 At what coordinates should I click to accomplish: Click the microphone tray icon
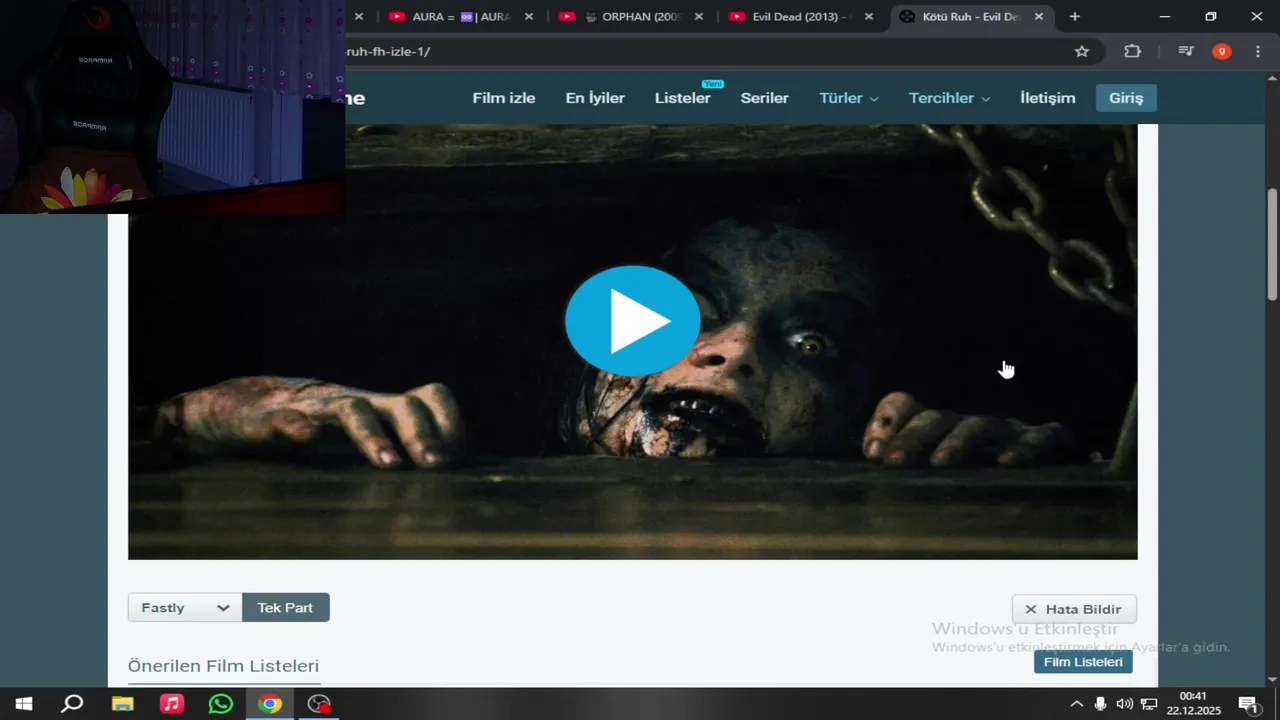(1101, 704)
